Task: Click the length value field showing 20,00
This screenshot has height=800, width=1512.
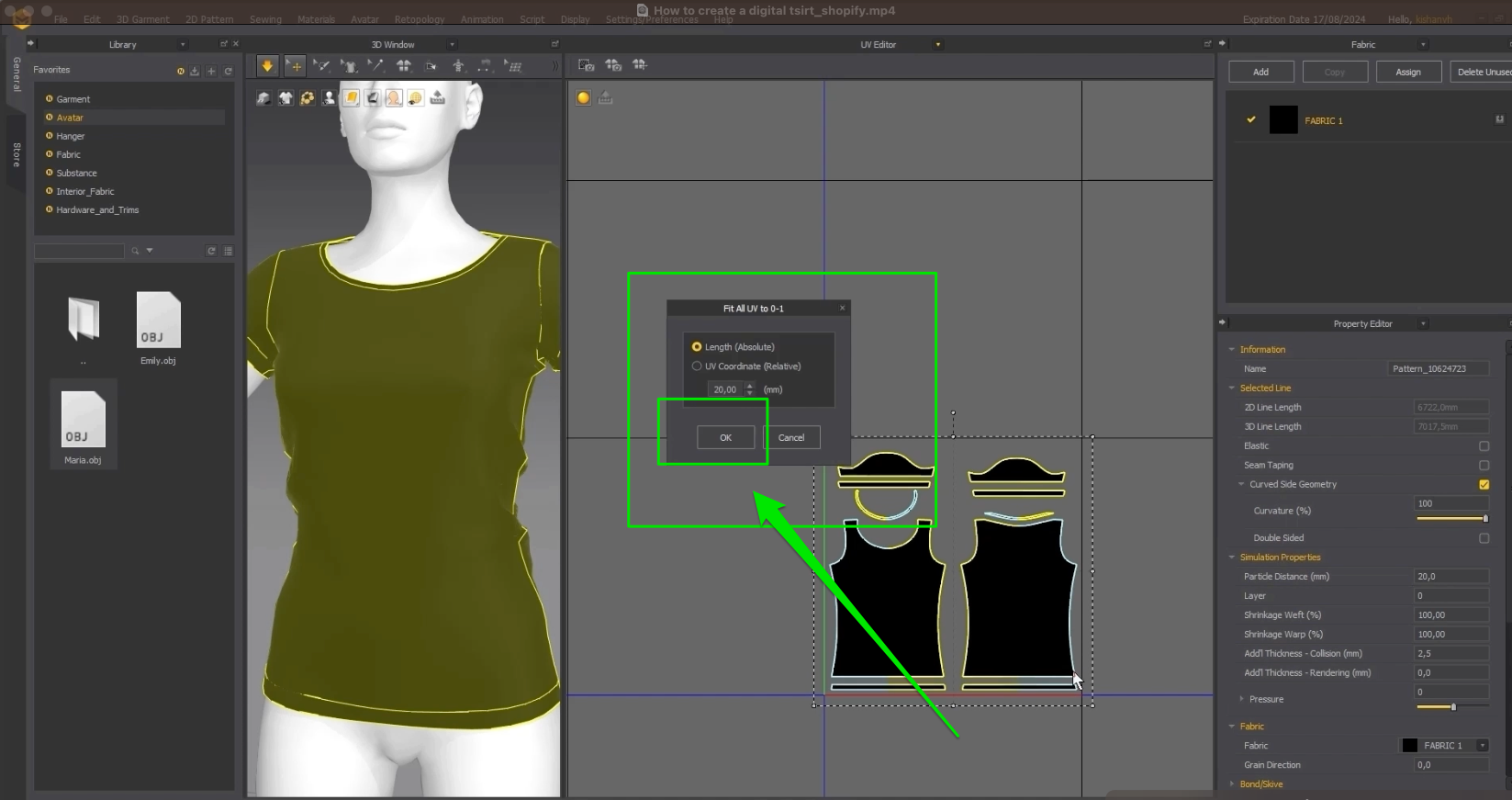Action: [725, 389]
